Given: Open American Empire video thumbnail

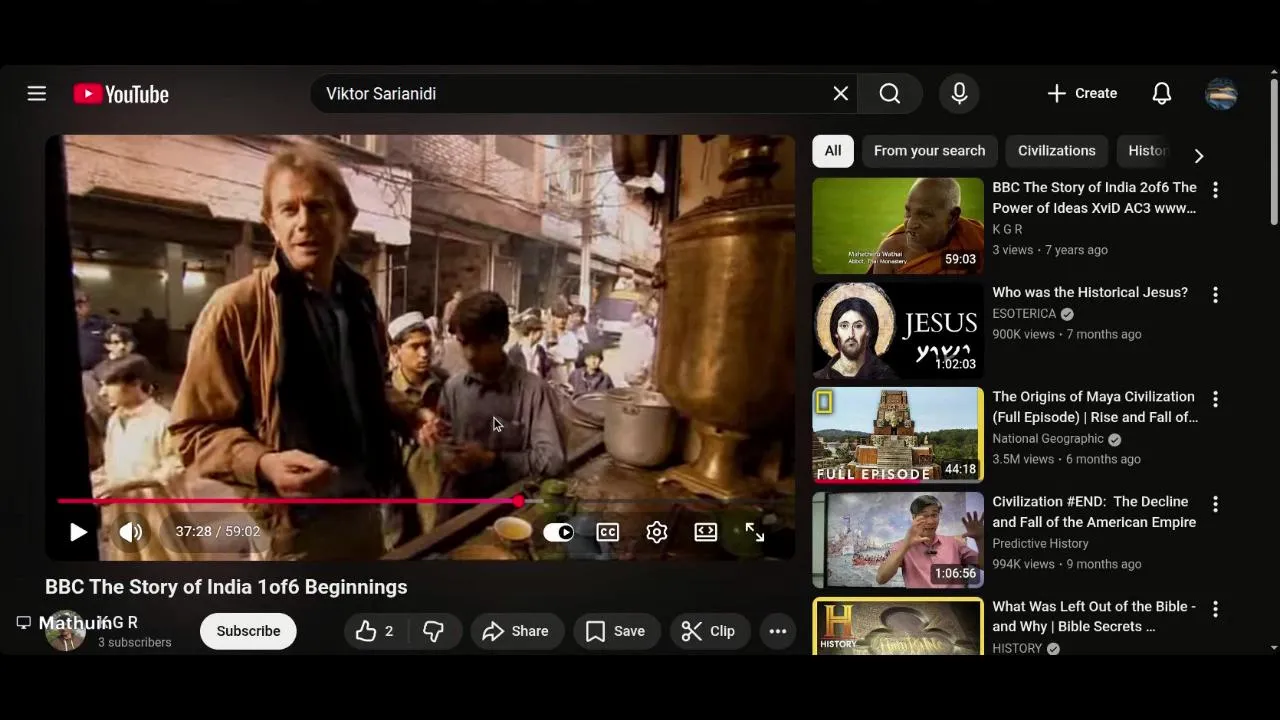Looking at the screenshot, I should 898,540.
